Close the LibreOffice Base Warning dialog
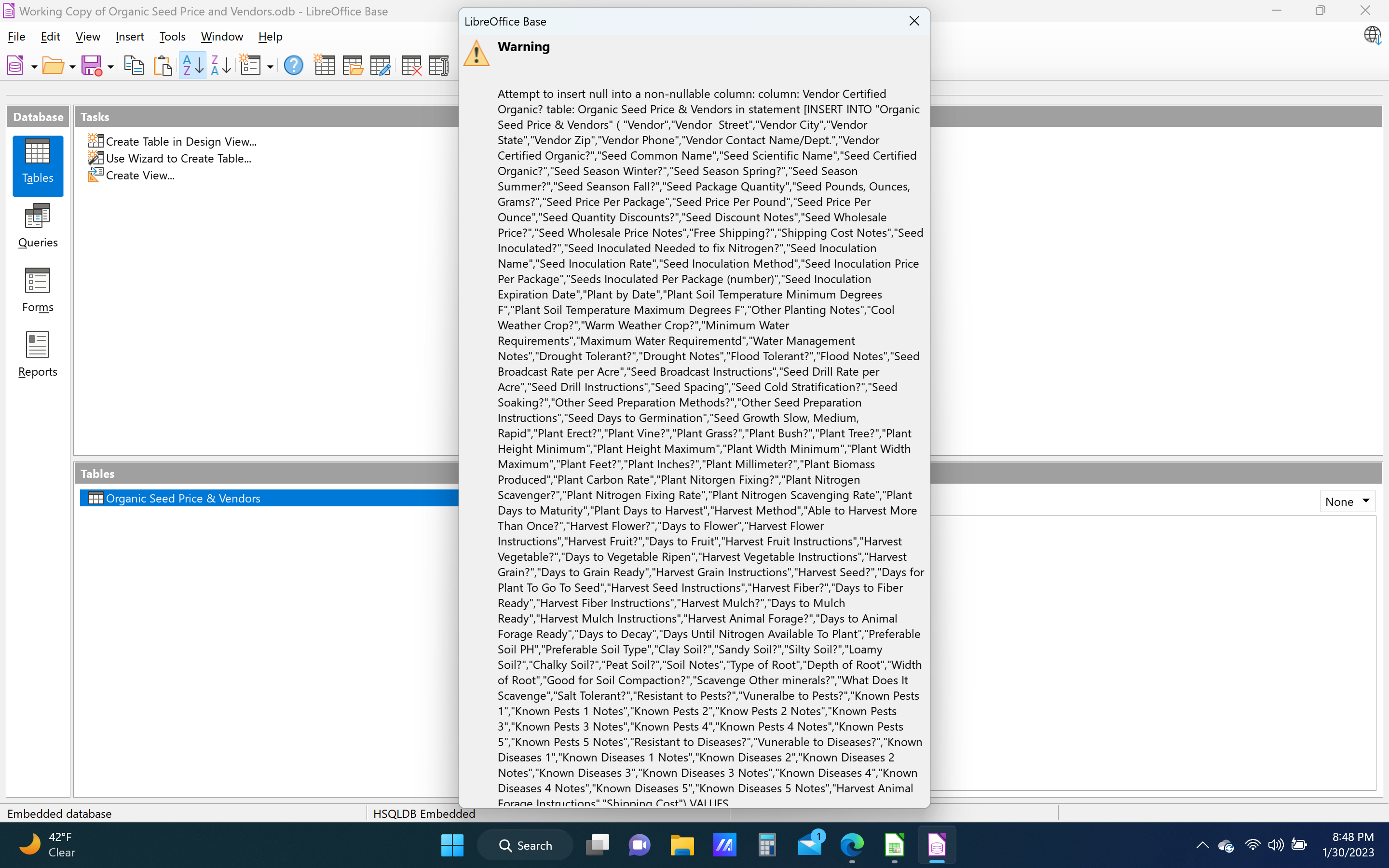Image resolution: width=1389 pixels, height=868 pixels. (x=914, y=21)
